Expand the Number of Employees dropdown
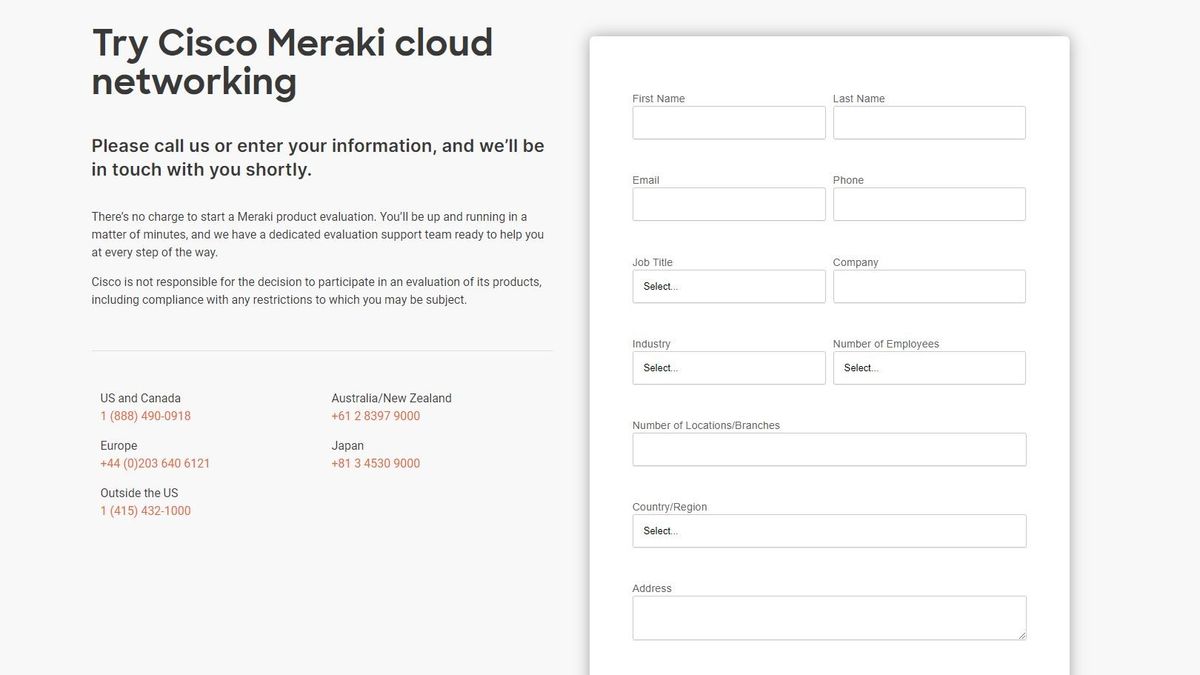 [929, 368]
